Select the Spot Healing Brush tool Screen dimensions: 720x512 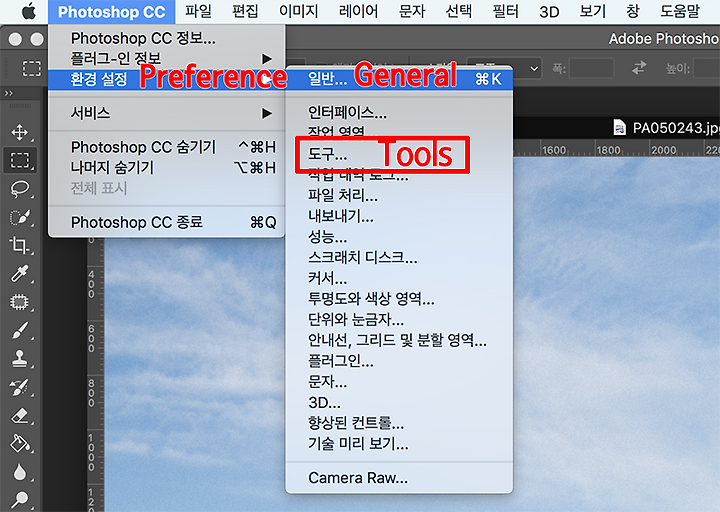click(x=20, y=302)
